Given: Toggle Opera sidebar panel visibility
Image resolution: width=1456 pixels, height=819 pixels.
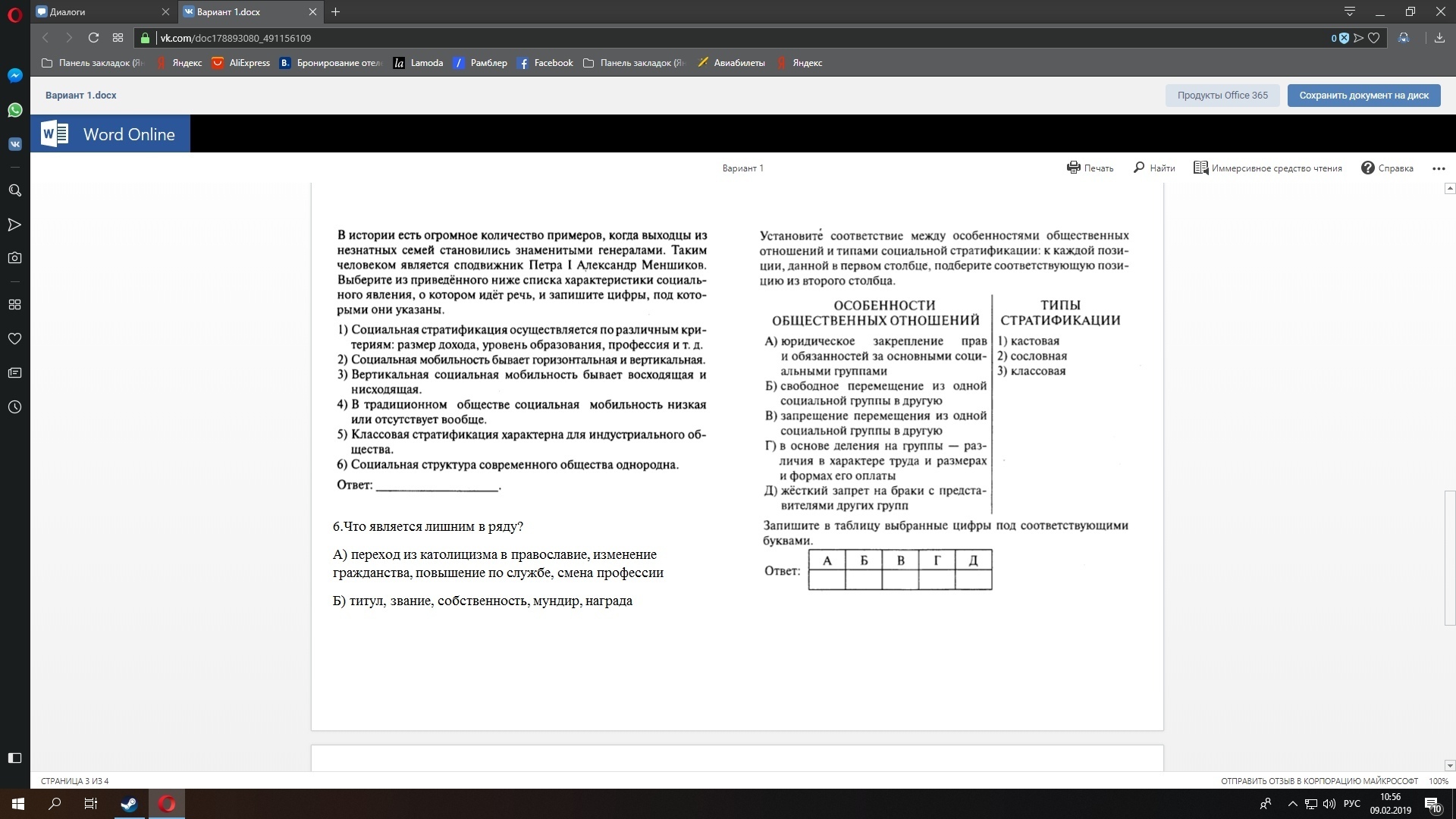Looking at the screenshot, I should point(14,758).
